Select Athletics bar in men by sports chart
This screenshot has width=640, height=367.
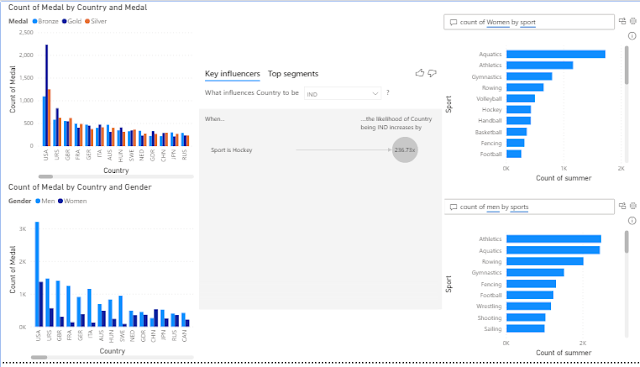[554, 239]
